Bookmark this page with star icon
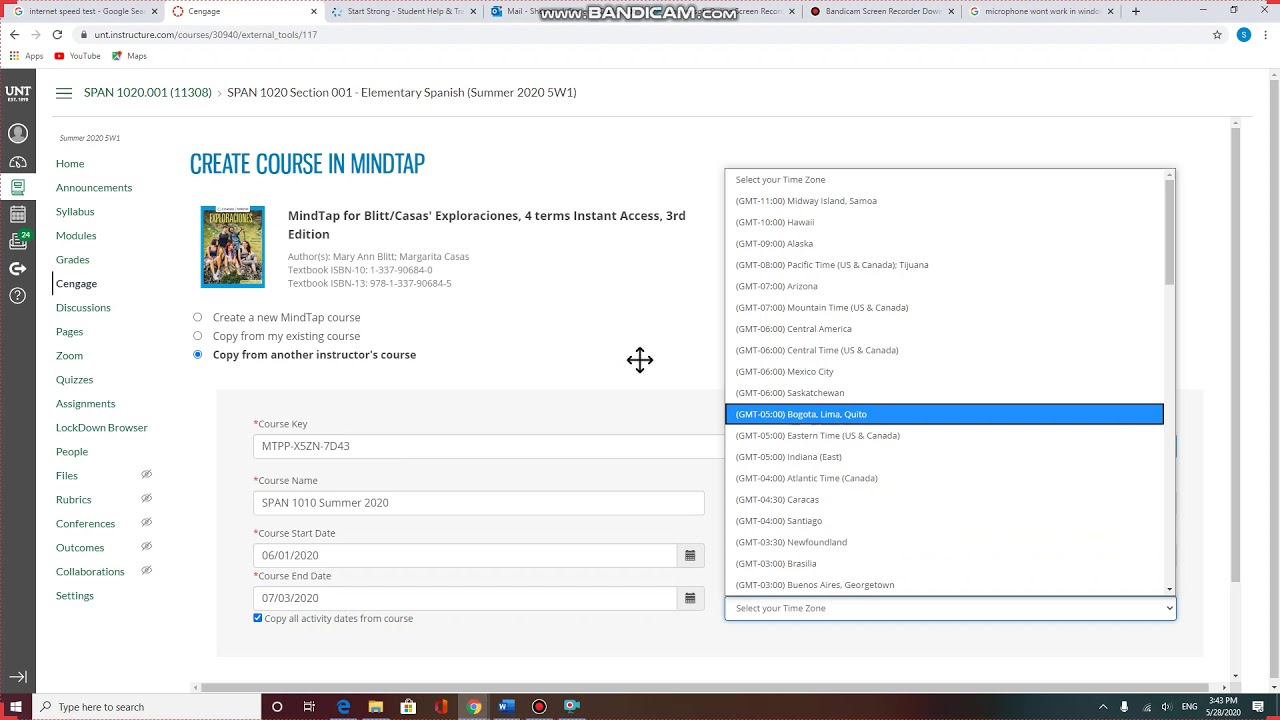 [1217, 34]
